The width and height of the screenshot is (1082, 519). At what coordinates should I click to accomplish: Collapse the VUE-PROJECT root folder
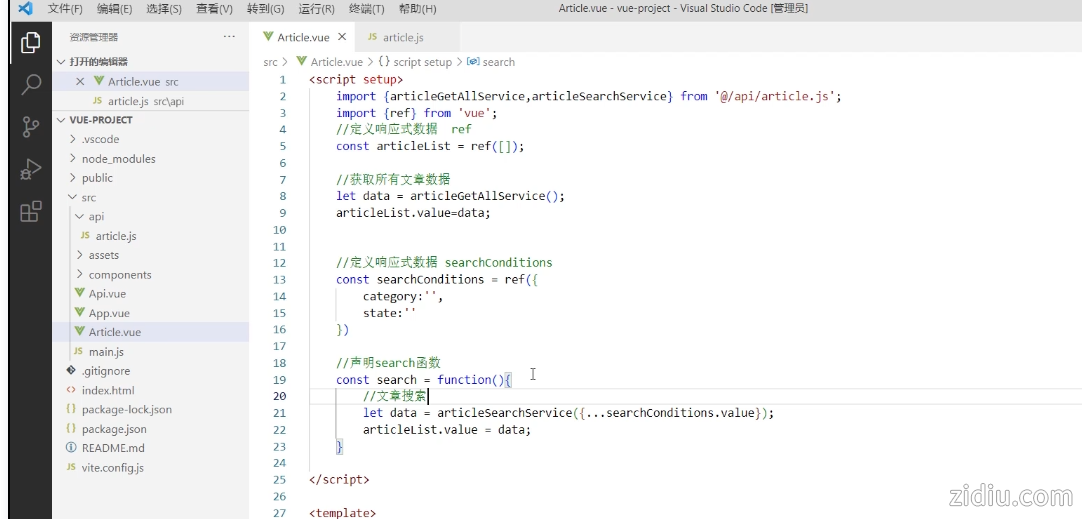point(62,120)
